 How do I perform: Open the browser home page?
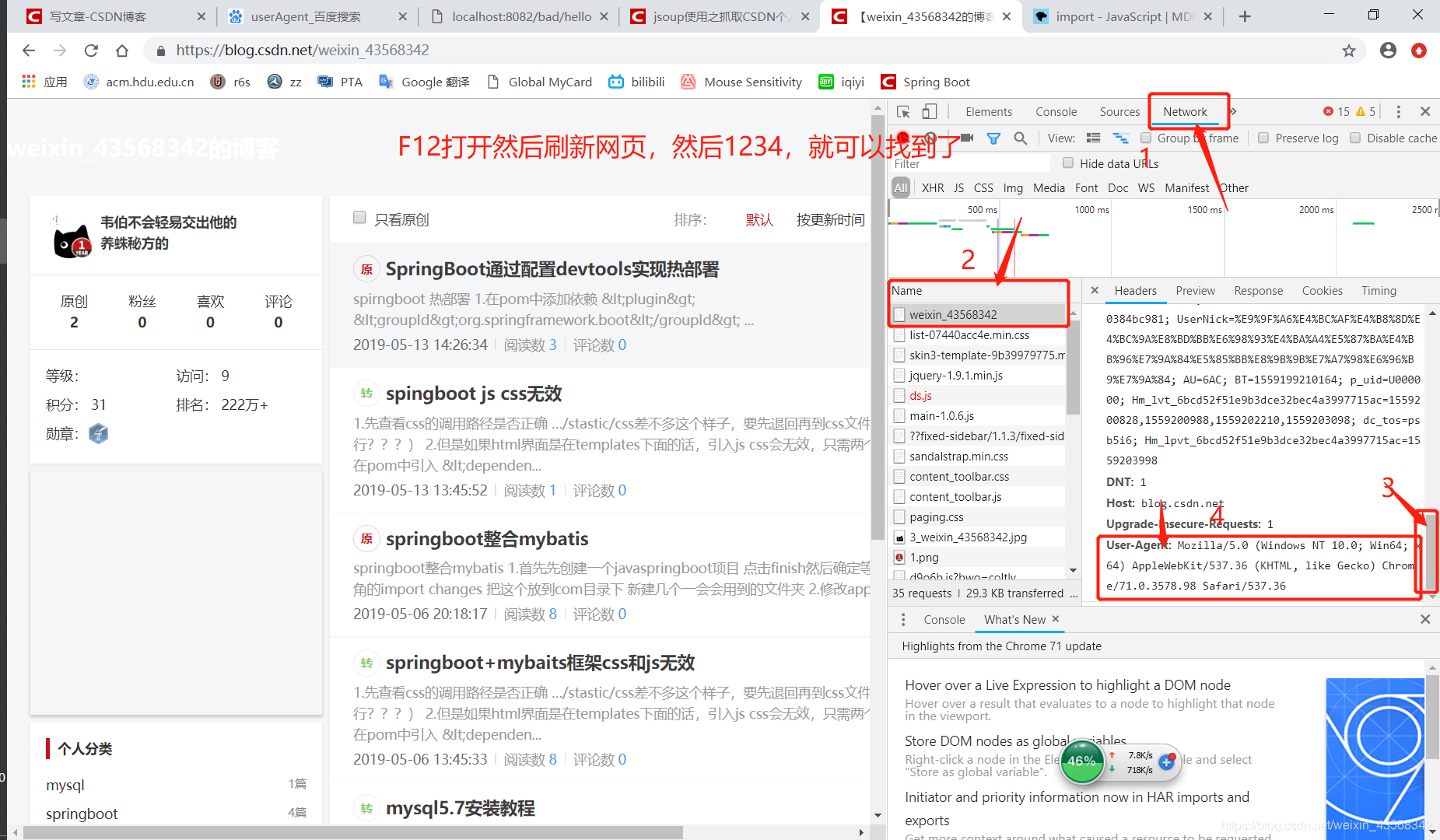click(x=122, y=51)
